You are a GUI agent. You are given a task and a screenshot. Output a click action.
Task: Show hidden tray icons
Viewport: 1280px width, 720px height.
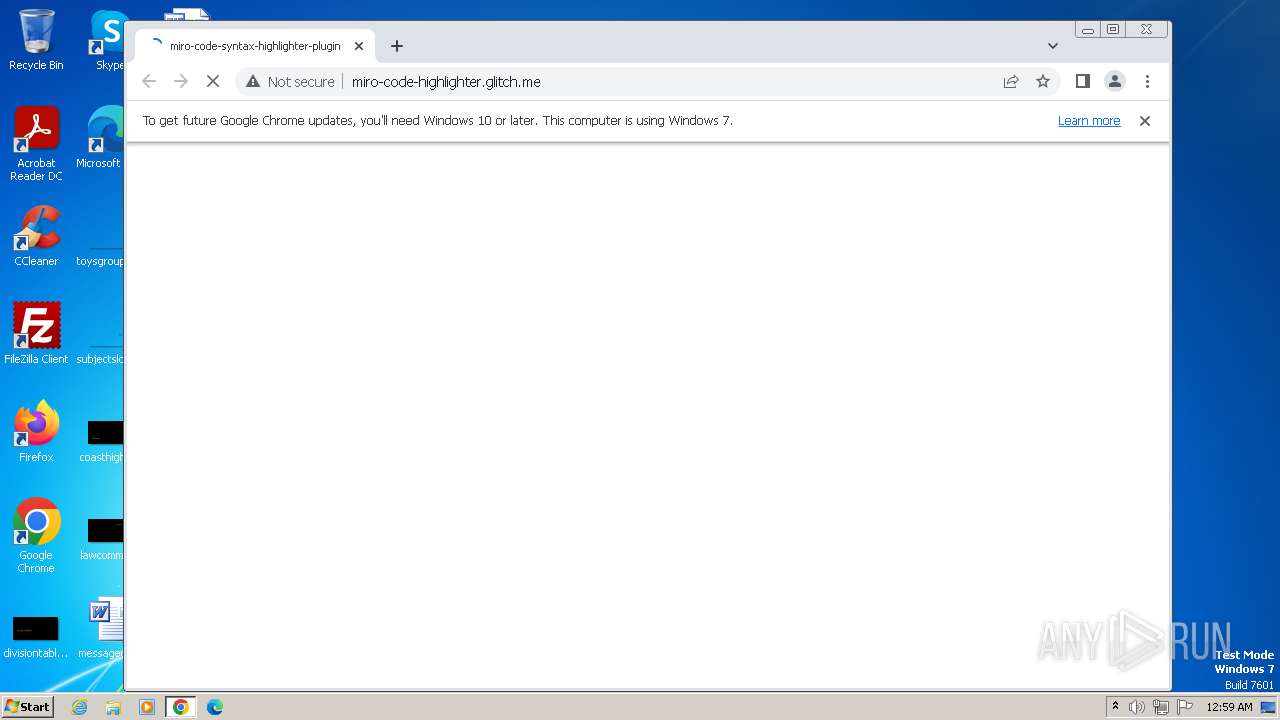coord(1115,707)
